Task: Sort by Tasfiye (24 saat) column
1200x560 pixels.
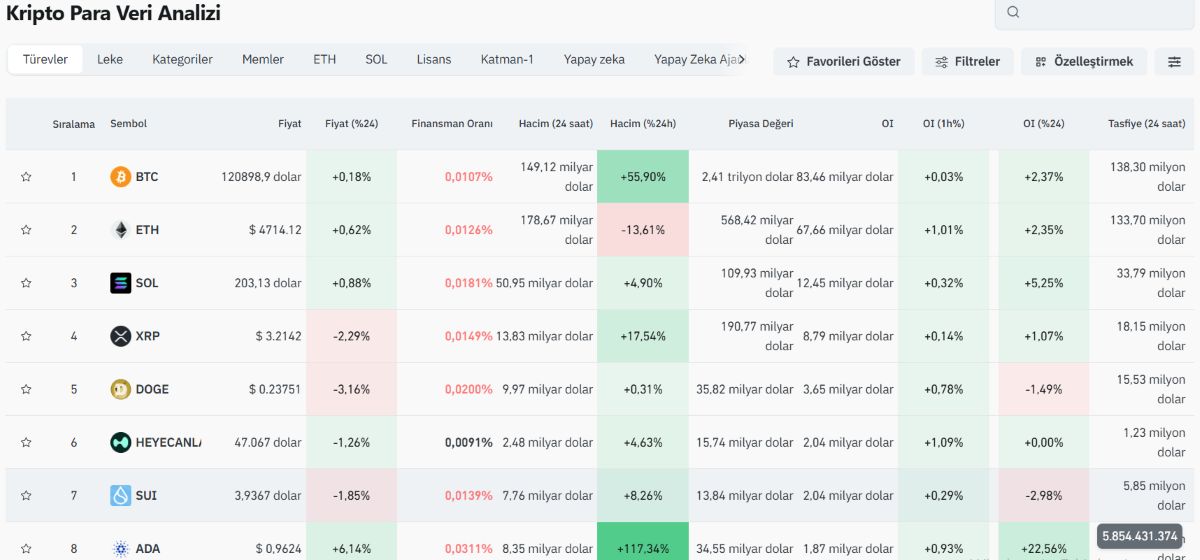Action: [x=1147, y=124]
